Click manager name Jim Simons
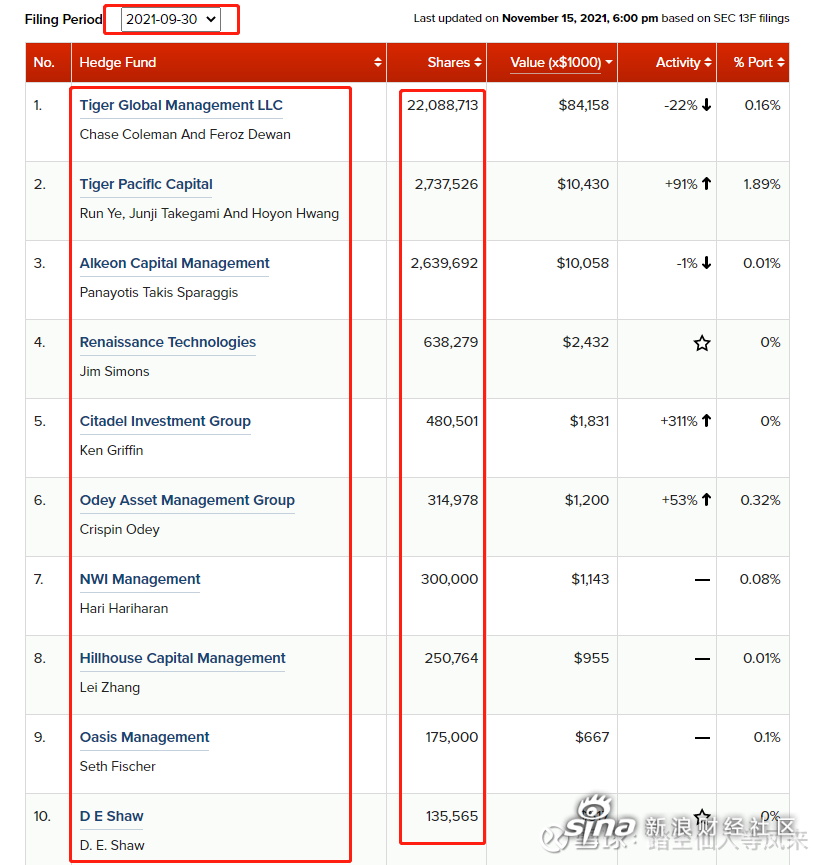832x865 pixels. pyautogui.click(x=114, y=371)
